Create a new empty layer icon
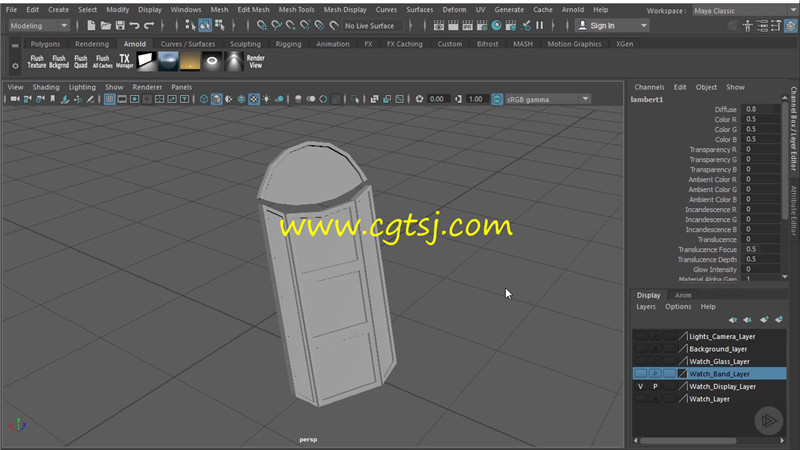800x450 pixels. tap(764, 320)
